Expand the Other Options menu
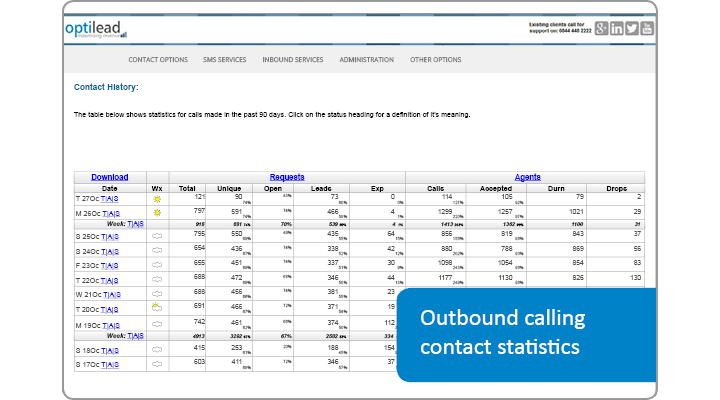 pos(436,60)
